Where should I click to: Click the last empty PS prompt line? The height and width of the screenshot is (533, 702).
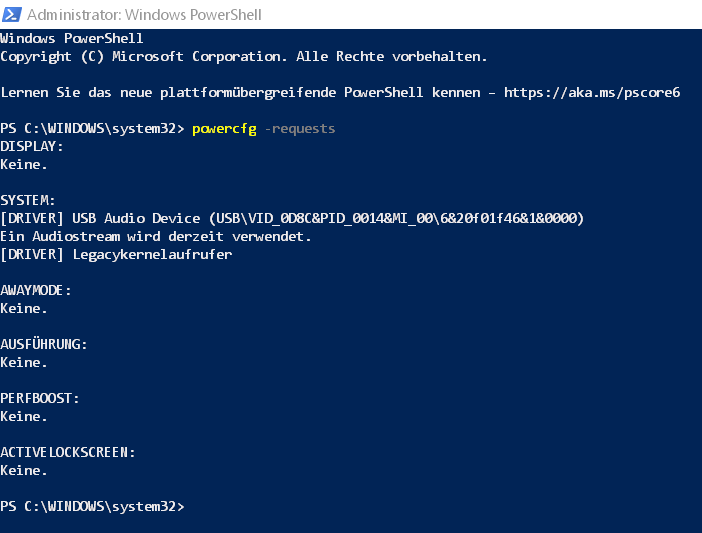tap(93, 507)
